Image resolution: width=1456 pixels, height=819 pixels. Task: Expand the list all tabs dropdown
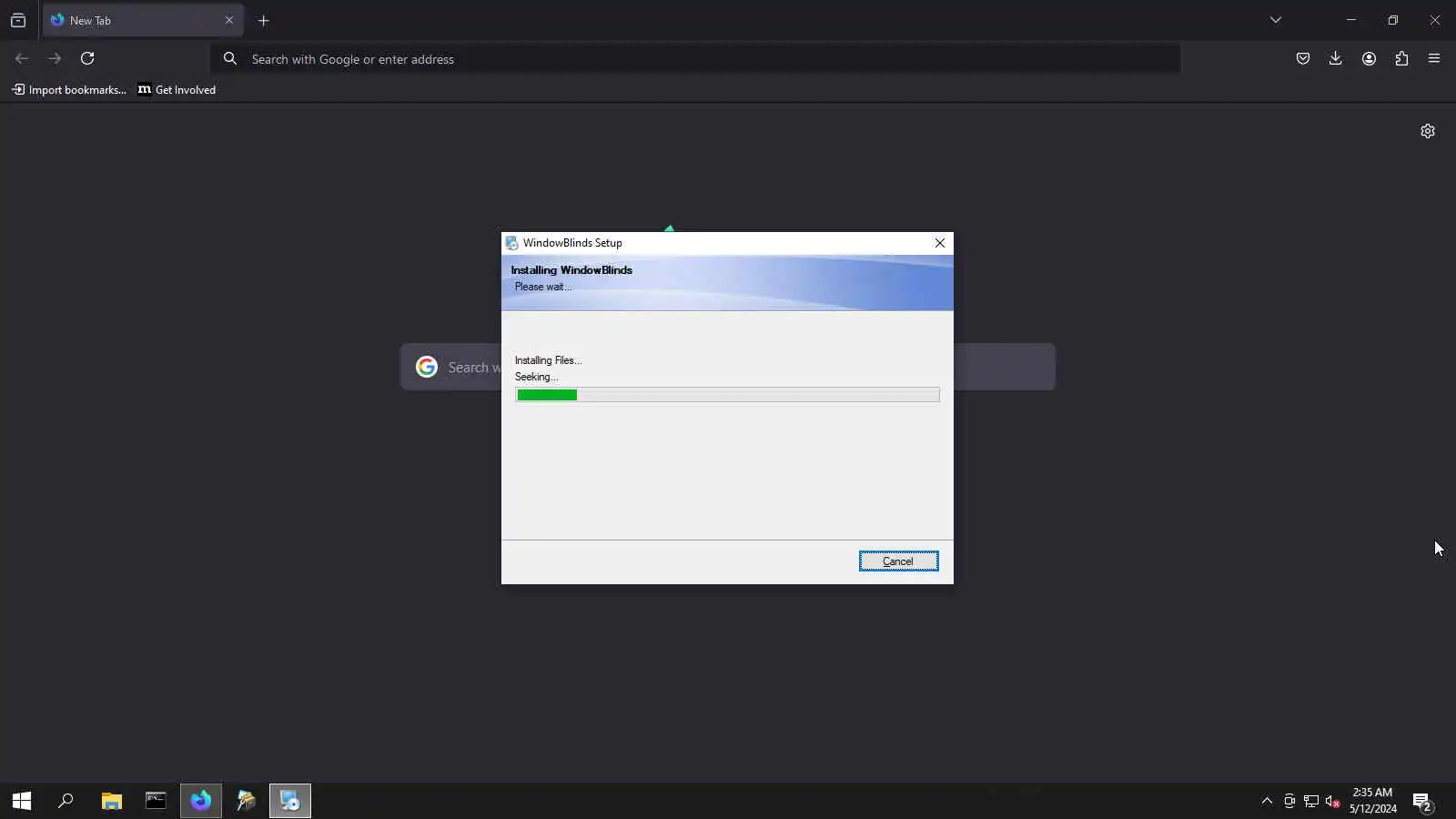(x=1276, y=20)
